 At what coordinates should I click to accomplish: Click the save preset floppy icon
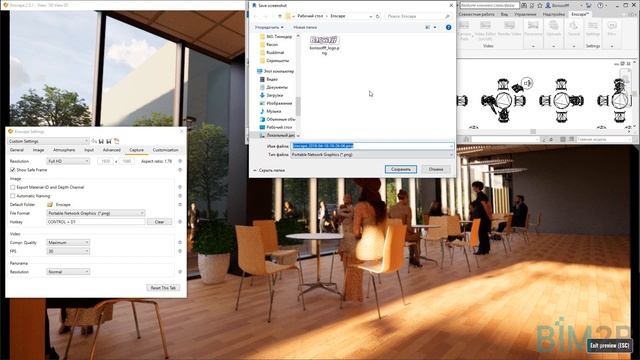(x=101, y=141)
